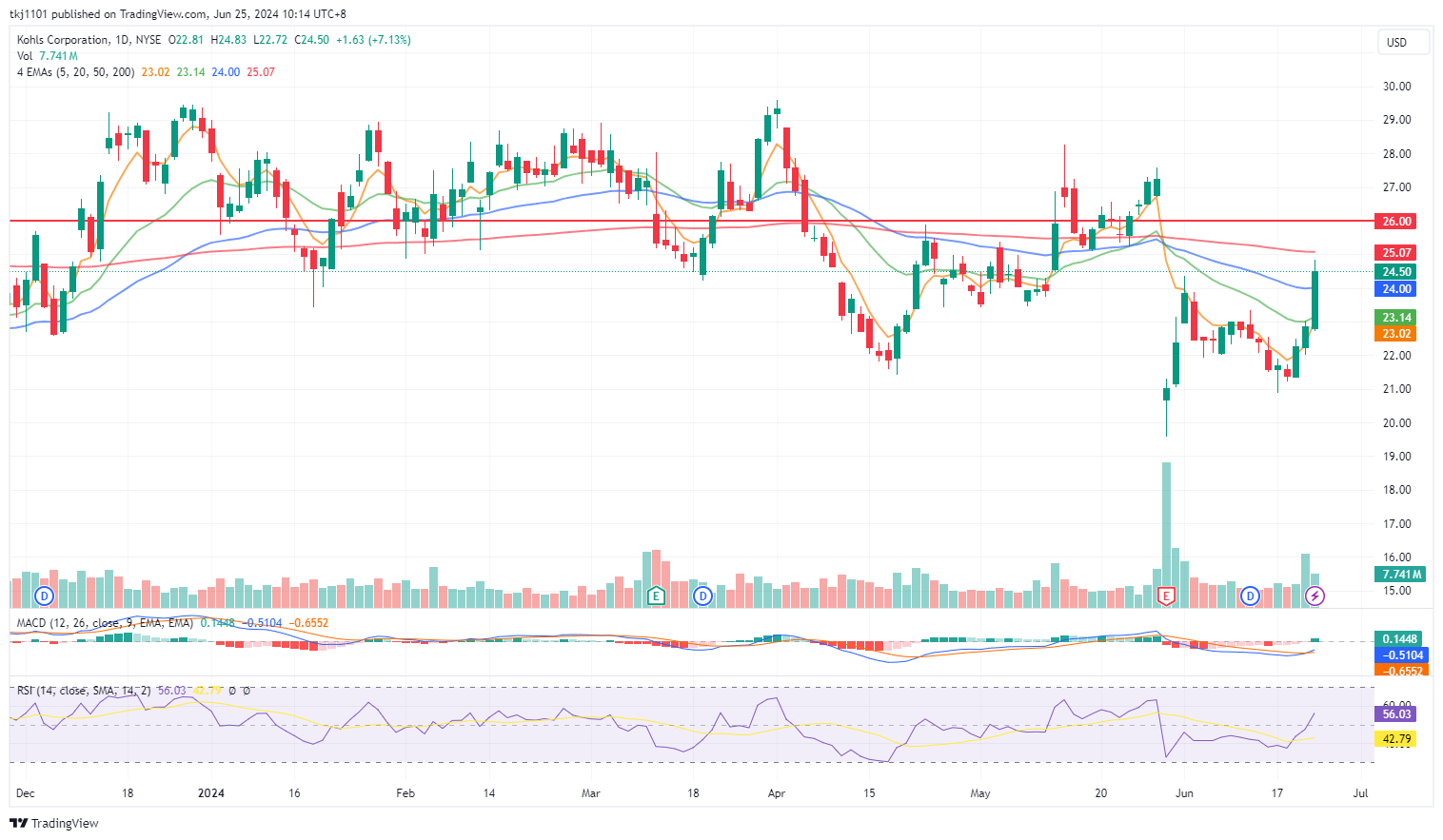Click the Dec date axis label

(26, 793)
